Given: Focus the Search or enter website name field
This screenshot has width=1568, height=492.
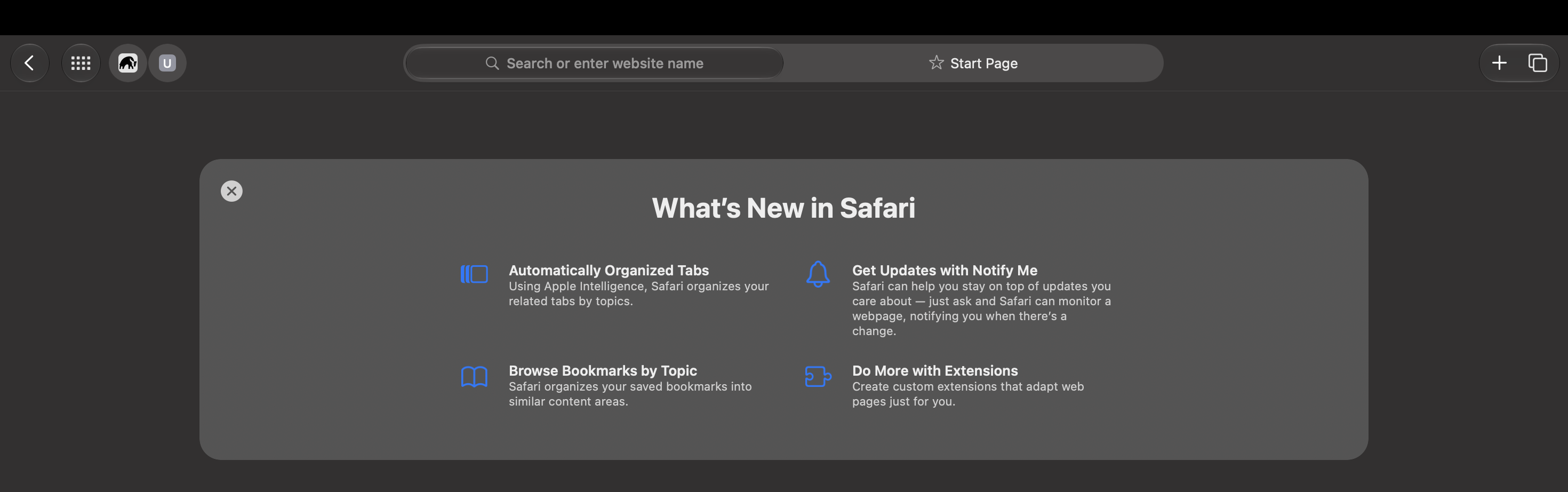Looking at the screenshot, I should pyautogui.click(x=594, y=64).
